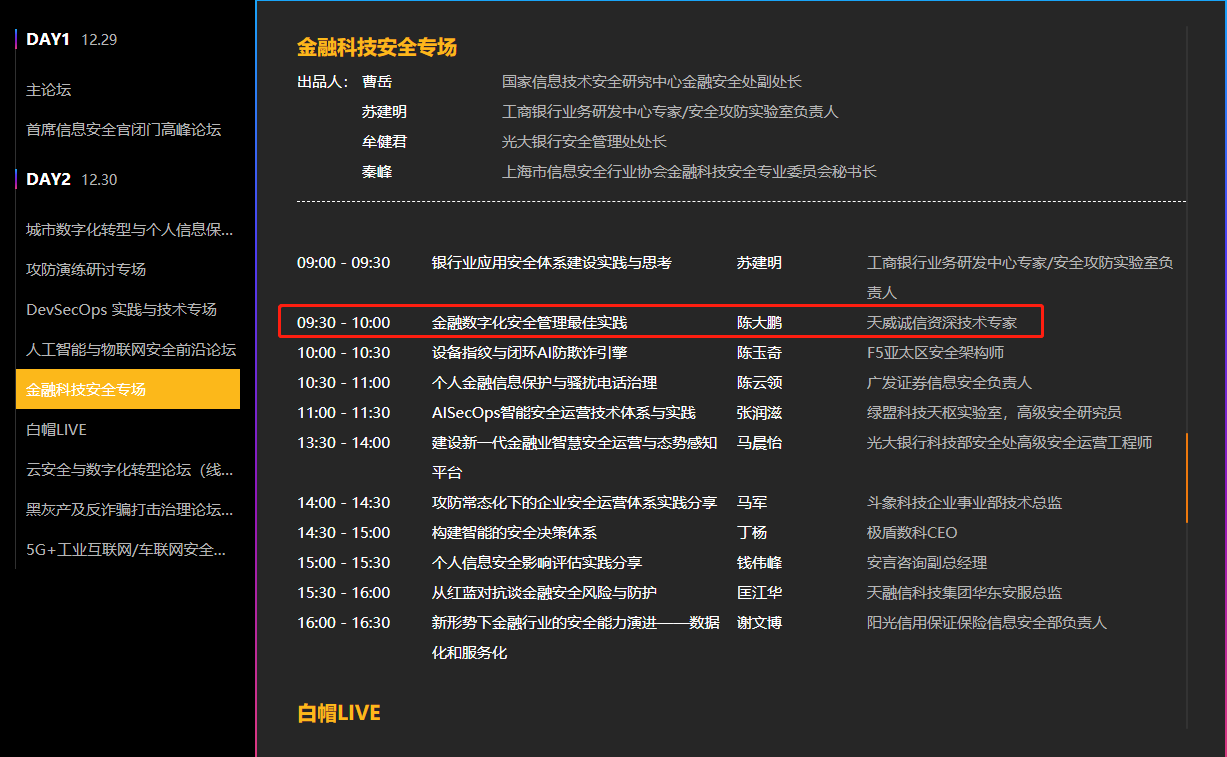Image resolution: width=1227 pixels, height=757 pixels.
Task: Click 金融数字化安全管理最佳实践 session title
Action: tap(530, 323)
